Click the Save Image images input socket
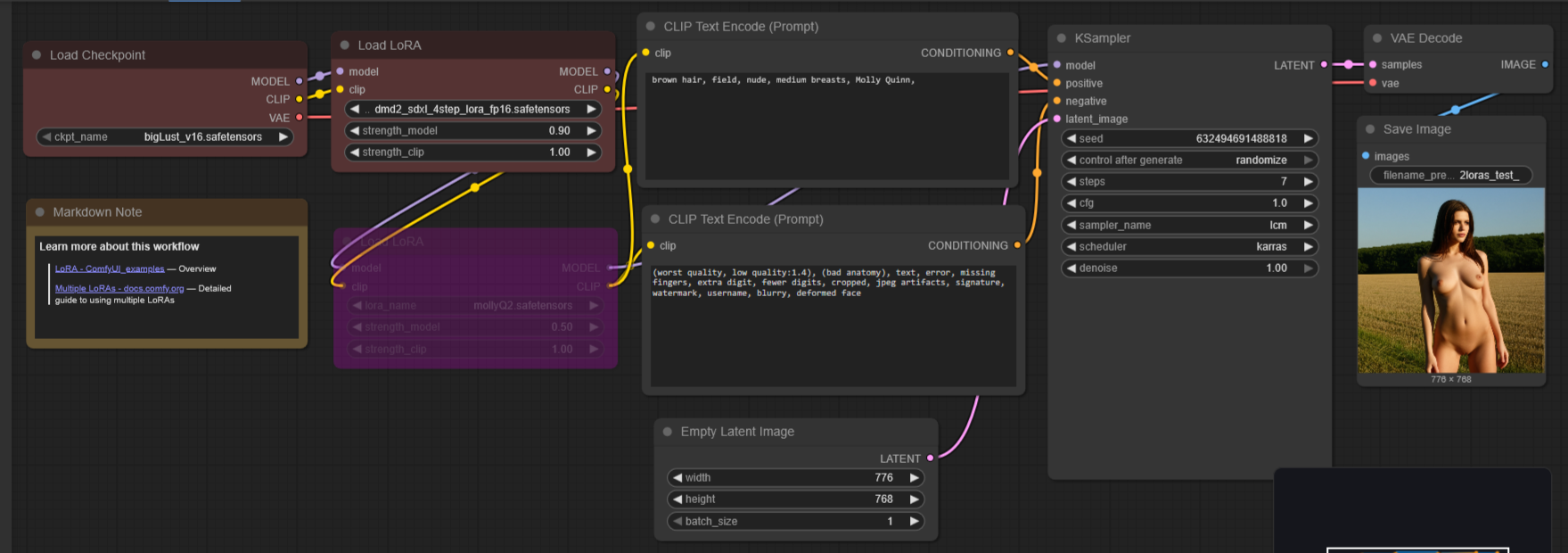This screenshot has height=553, width=1568. (1366, 156)
